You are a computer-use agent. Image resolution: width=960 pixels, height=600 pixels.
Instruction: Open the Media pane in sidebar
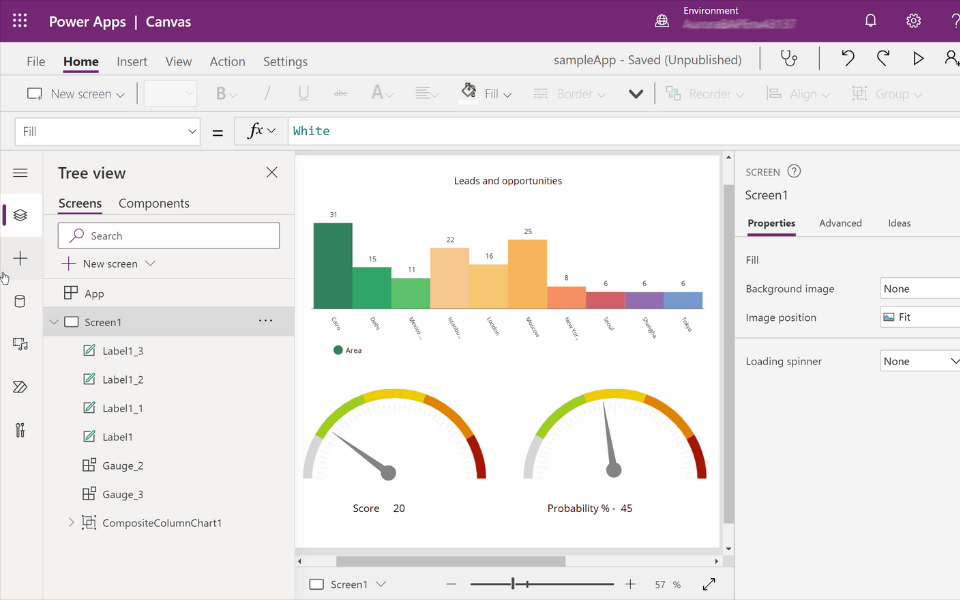coord(20,344)
